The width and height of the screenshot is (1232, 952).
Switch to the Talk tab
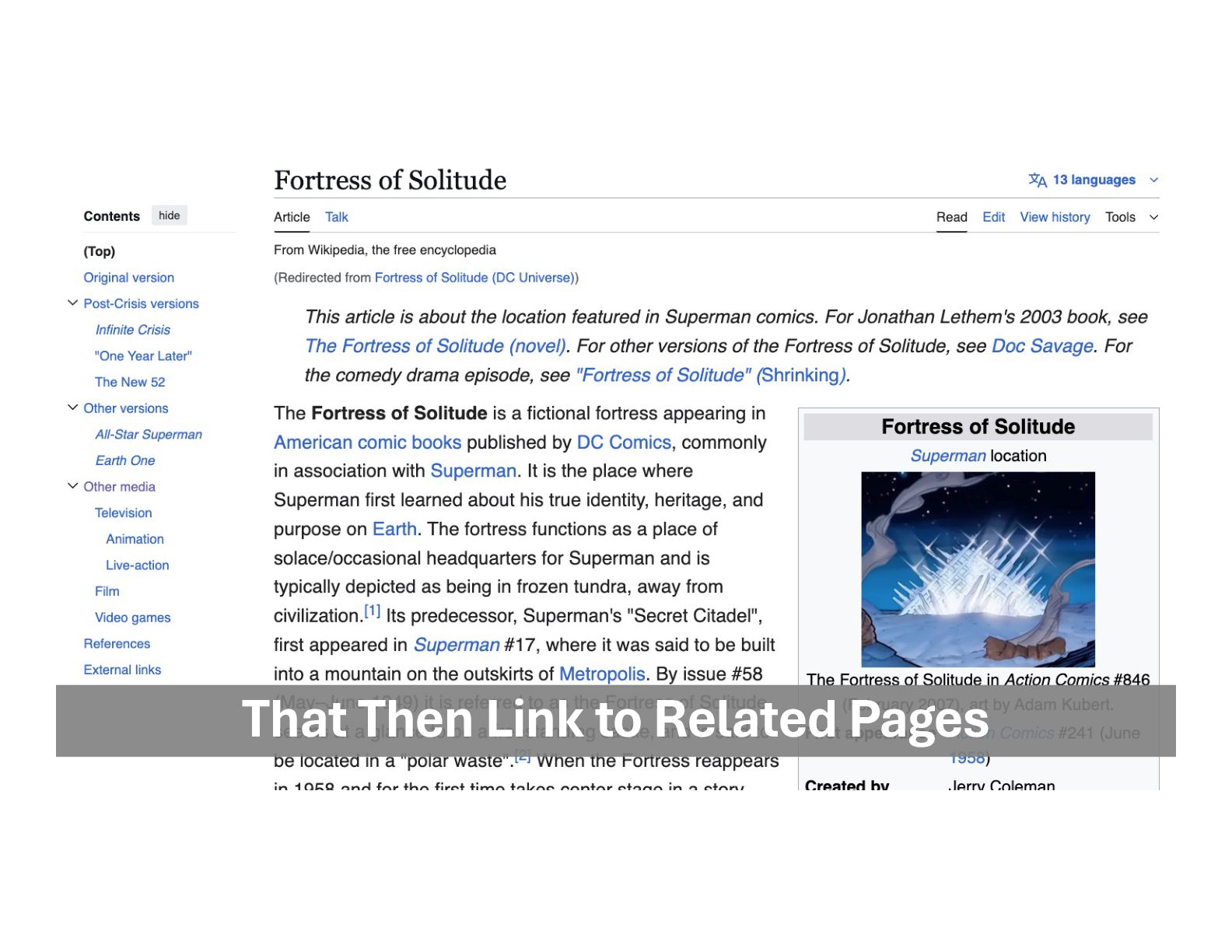[x=337, y=218]
